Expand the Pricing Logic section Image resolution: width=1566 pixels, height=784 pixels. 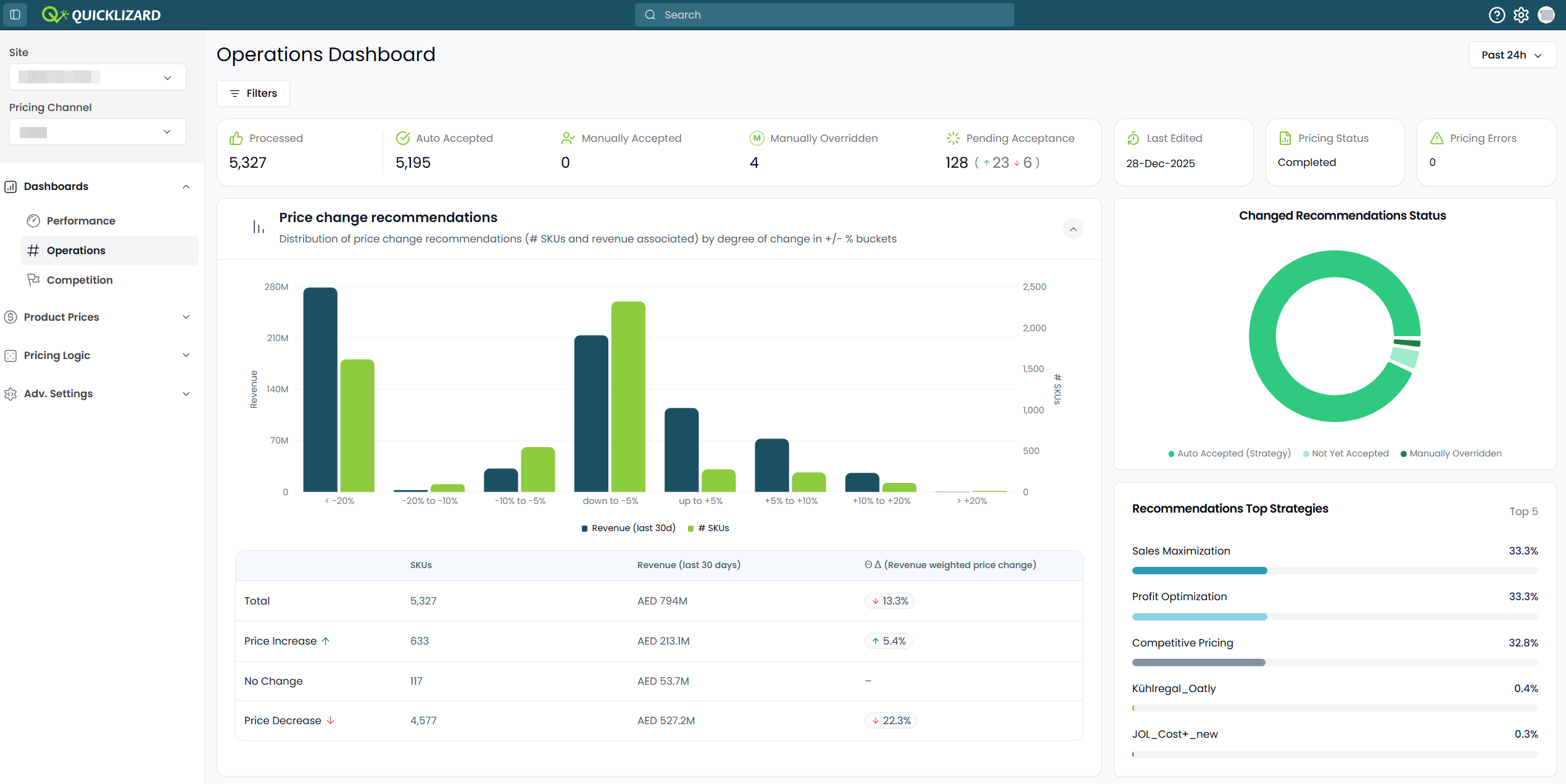186,355
